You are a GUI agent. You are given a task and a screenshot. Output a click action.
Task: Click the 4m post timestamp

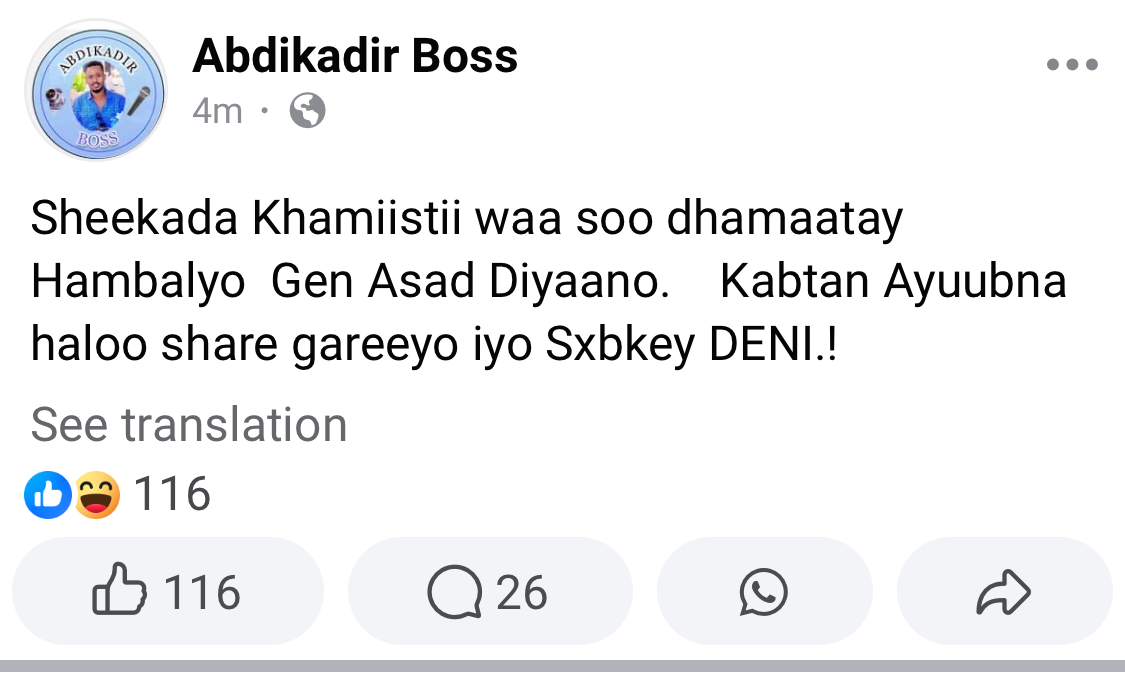217,111
